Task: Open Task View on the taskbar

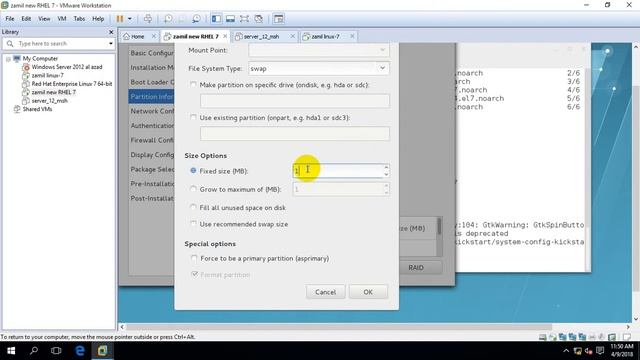Action: [56, 351]
